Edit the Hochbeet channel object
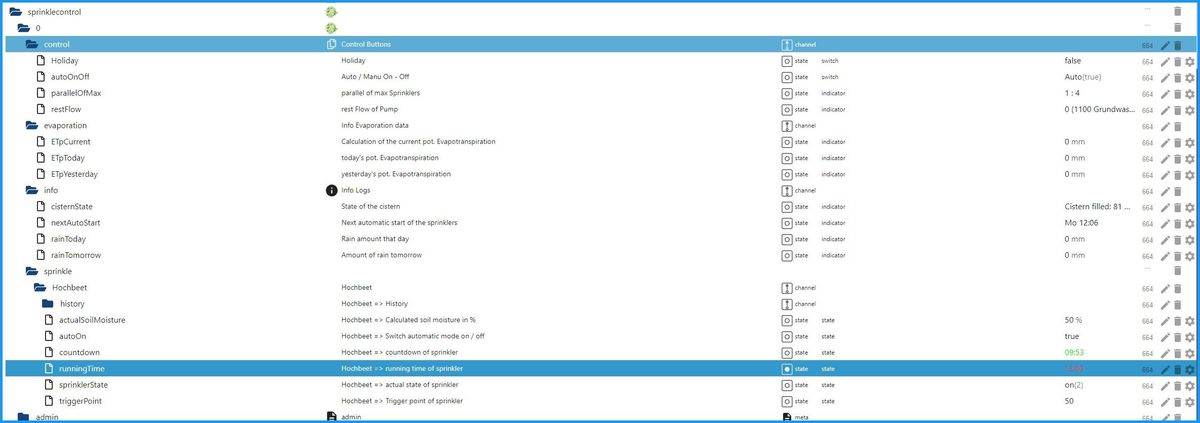The height and width of the screenshot is (423, 1200). click(1165, 288)
